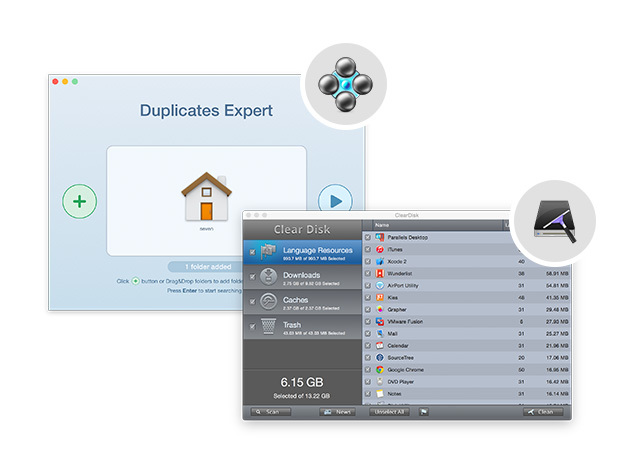Click the AirPort Utility app icon
Viewport: 630px width, 473px height.
(380, 285)
